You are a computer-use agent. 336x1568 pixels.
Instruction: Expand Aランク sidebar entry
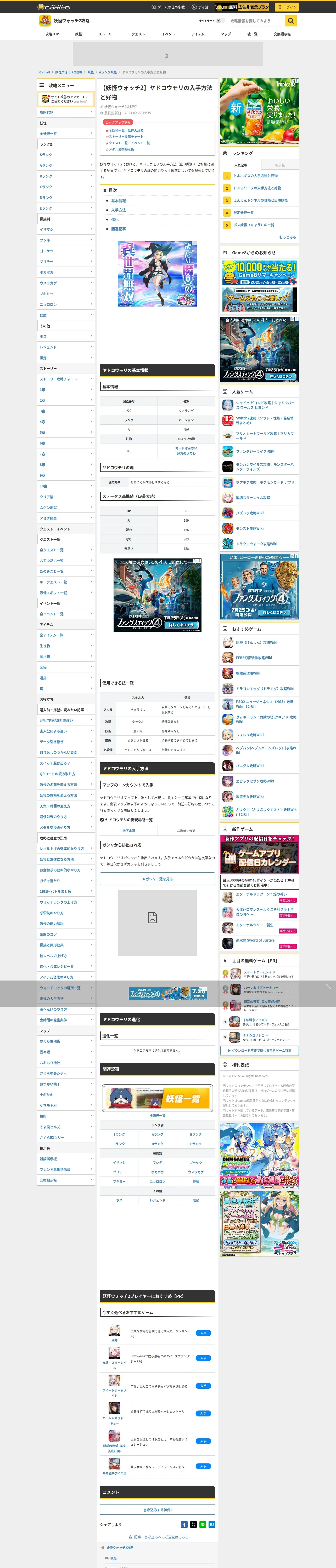point(66,166)
